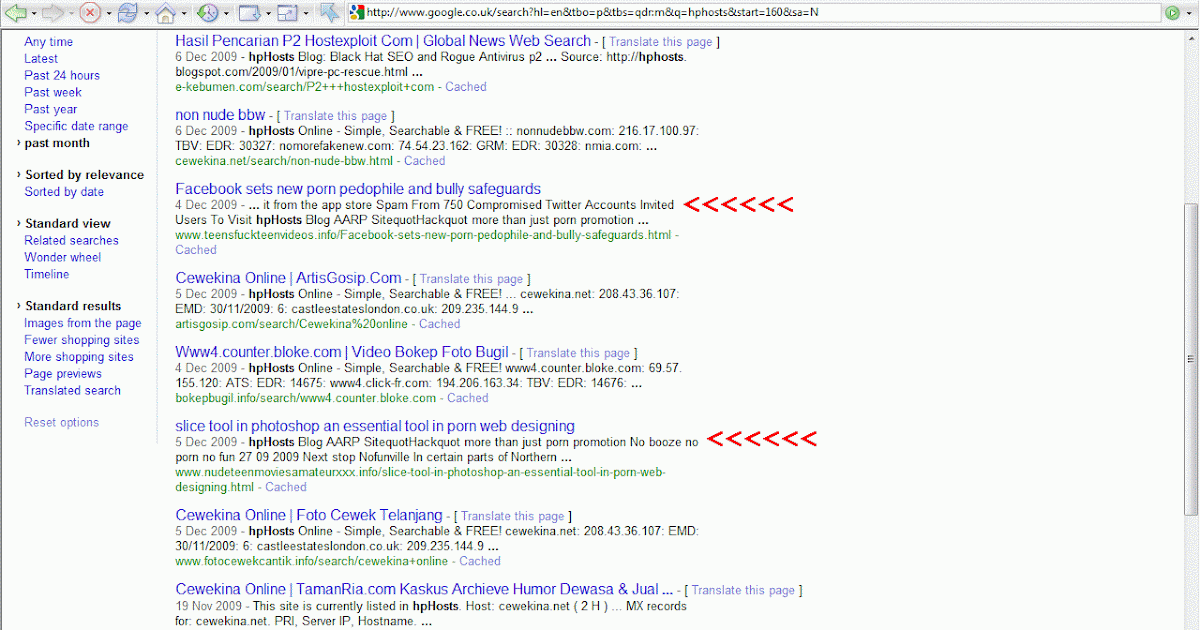
Task: Switch to Related searches view
Action: [x=71, y=241]
